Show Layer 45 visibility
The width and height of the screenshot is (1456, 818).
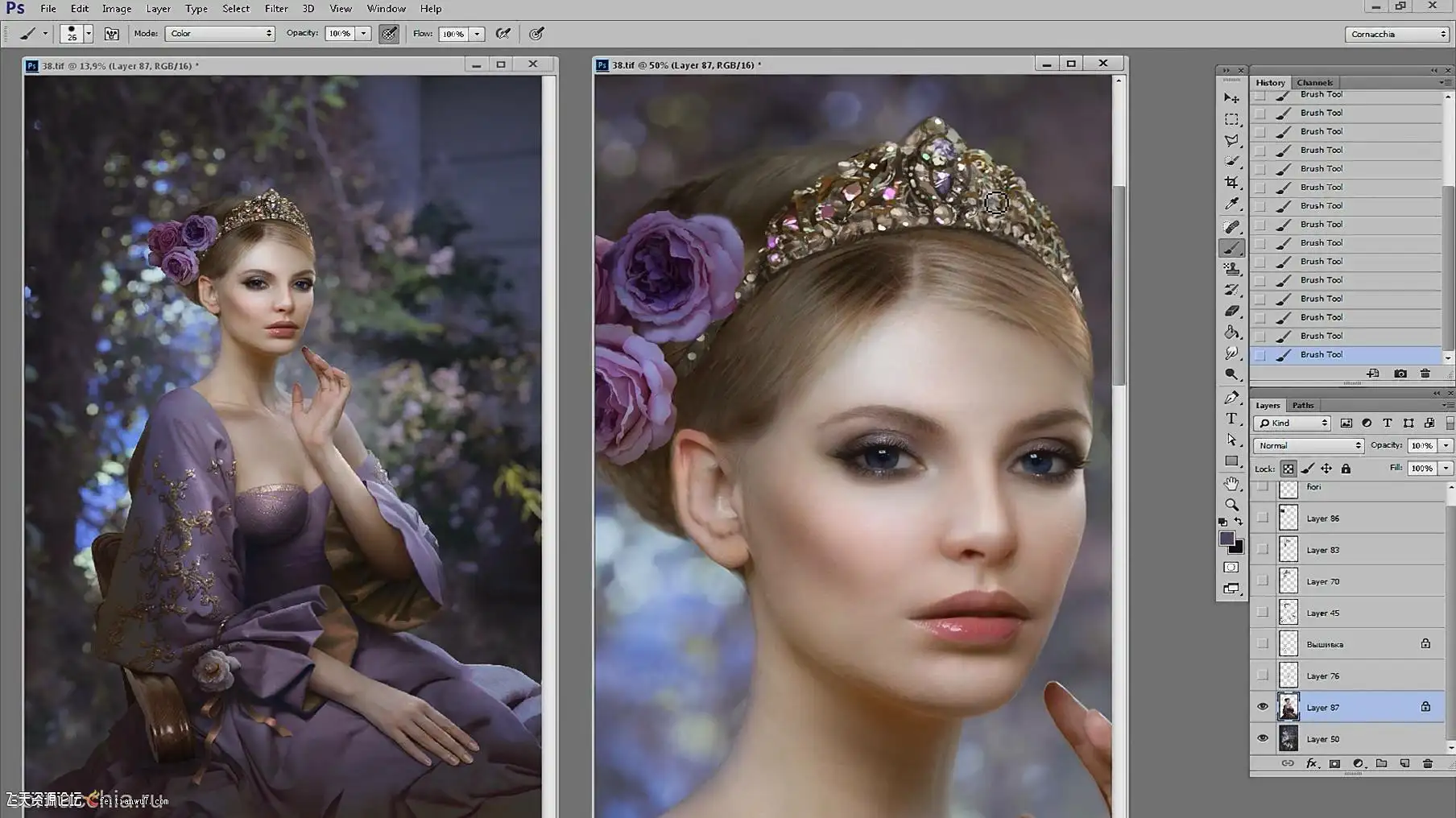tap(1262, 613)
